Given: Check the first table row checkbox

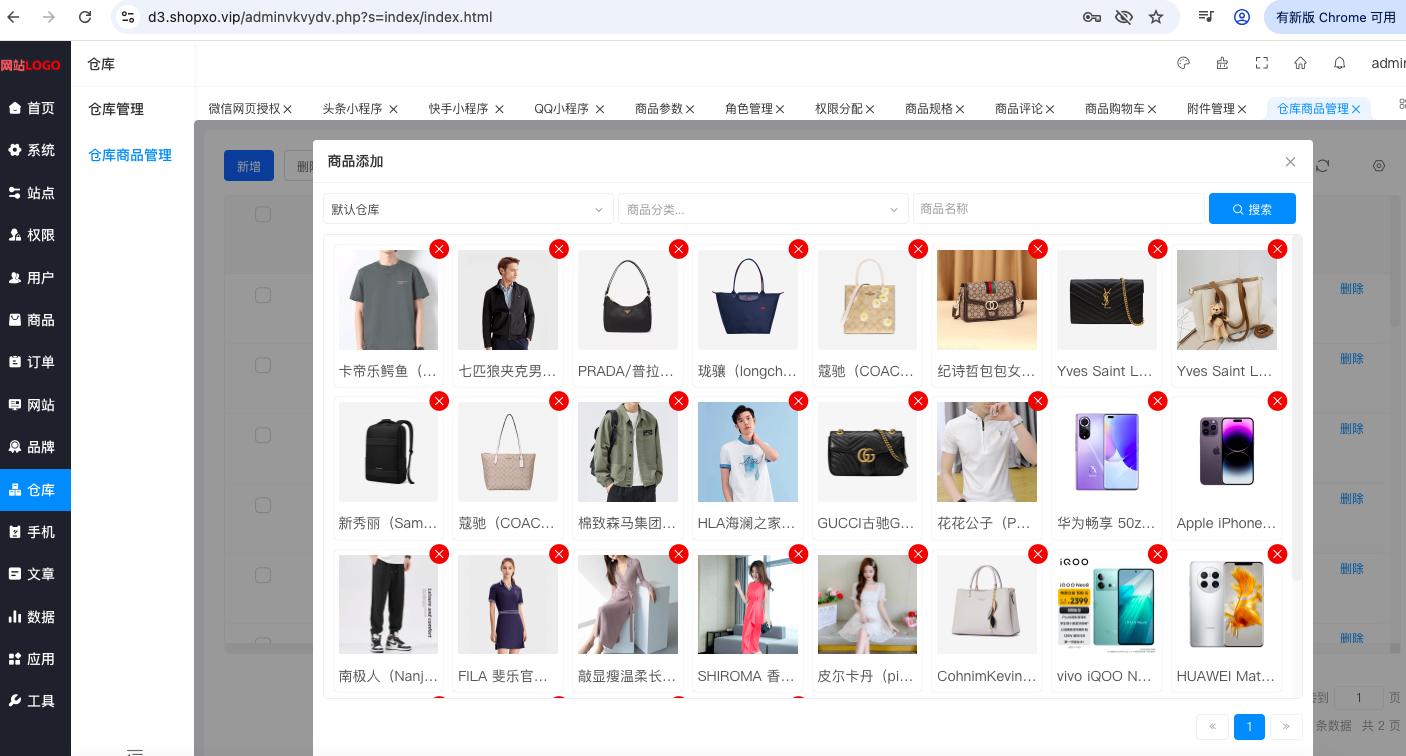Looking at the screenshot, I should coord(263,295).
